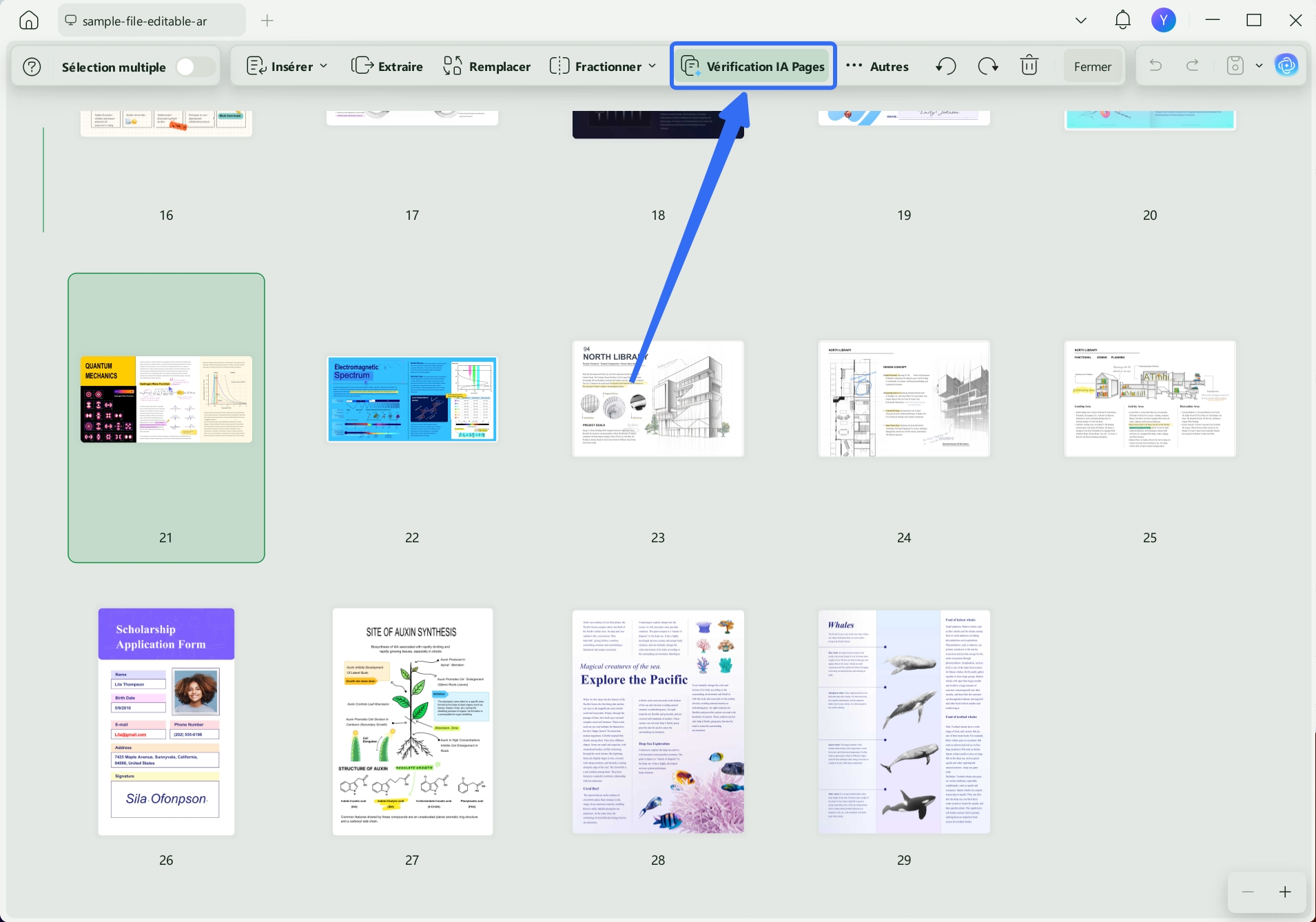Select page 26 Scholarship Application Form thumbnail
Screen dimensions: 1316x922
(166, 721)
